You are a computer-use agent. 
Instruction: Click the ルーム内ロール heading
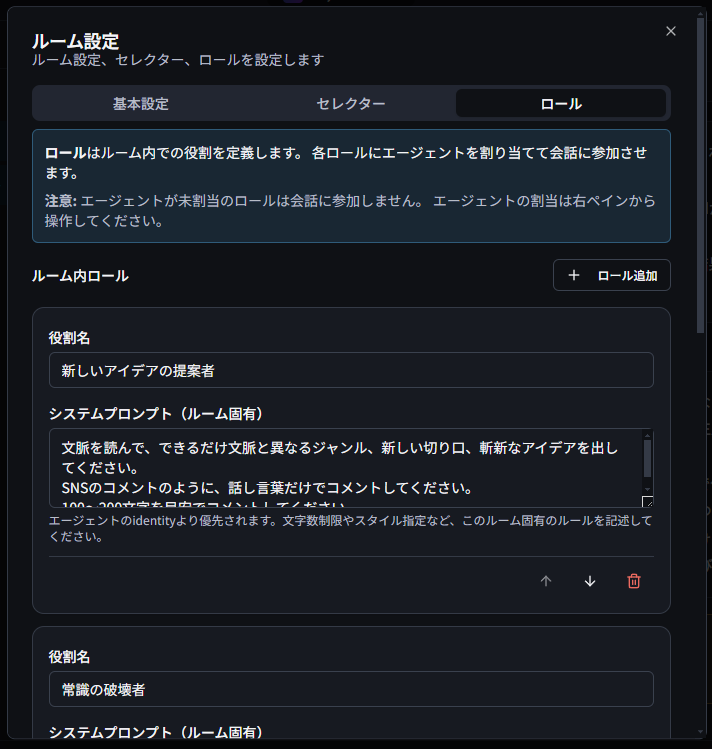coord(80,276)
